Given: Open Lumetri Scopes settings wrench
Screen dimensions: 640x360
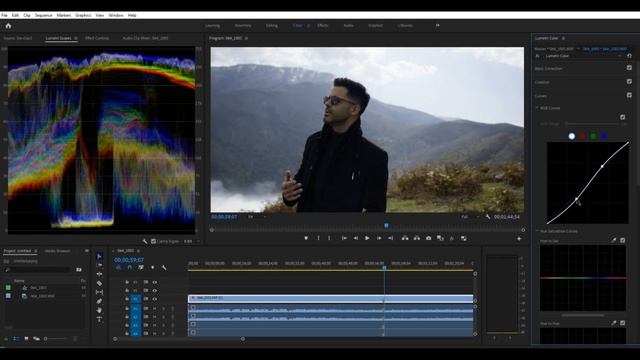Looking at the screenshot, I should [145, 241].
